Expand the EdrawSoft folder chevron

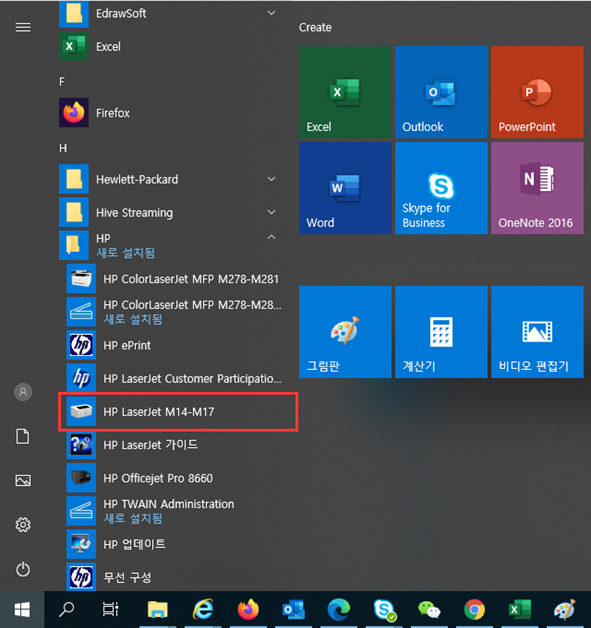click(x=271, y=13)
